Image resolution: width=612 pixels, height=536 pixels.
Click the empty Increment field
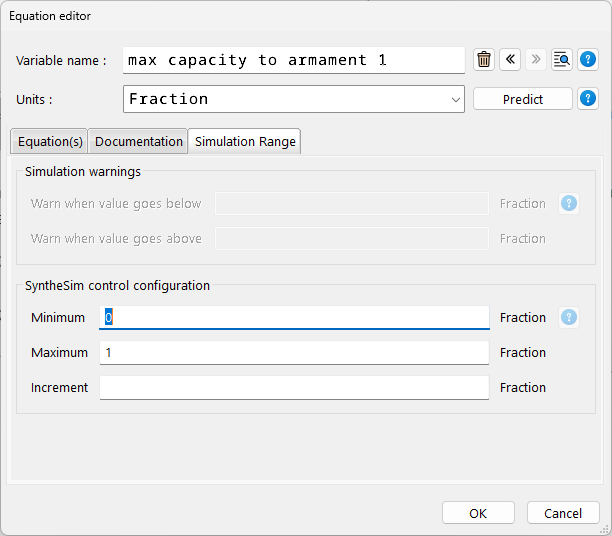(294, 388)
